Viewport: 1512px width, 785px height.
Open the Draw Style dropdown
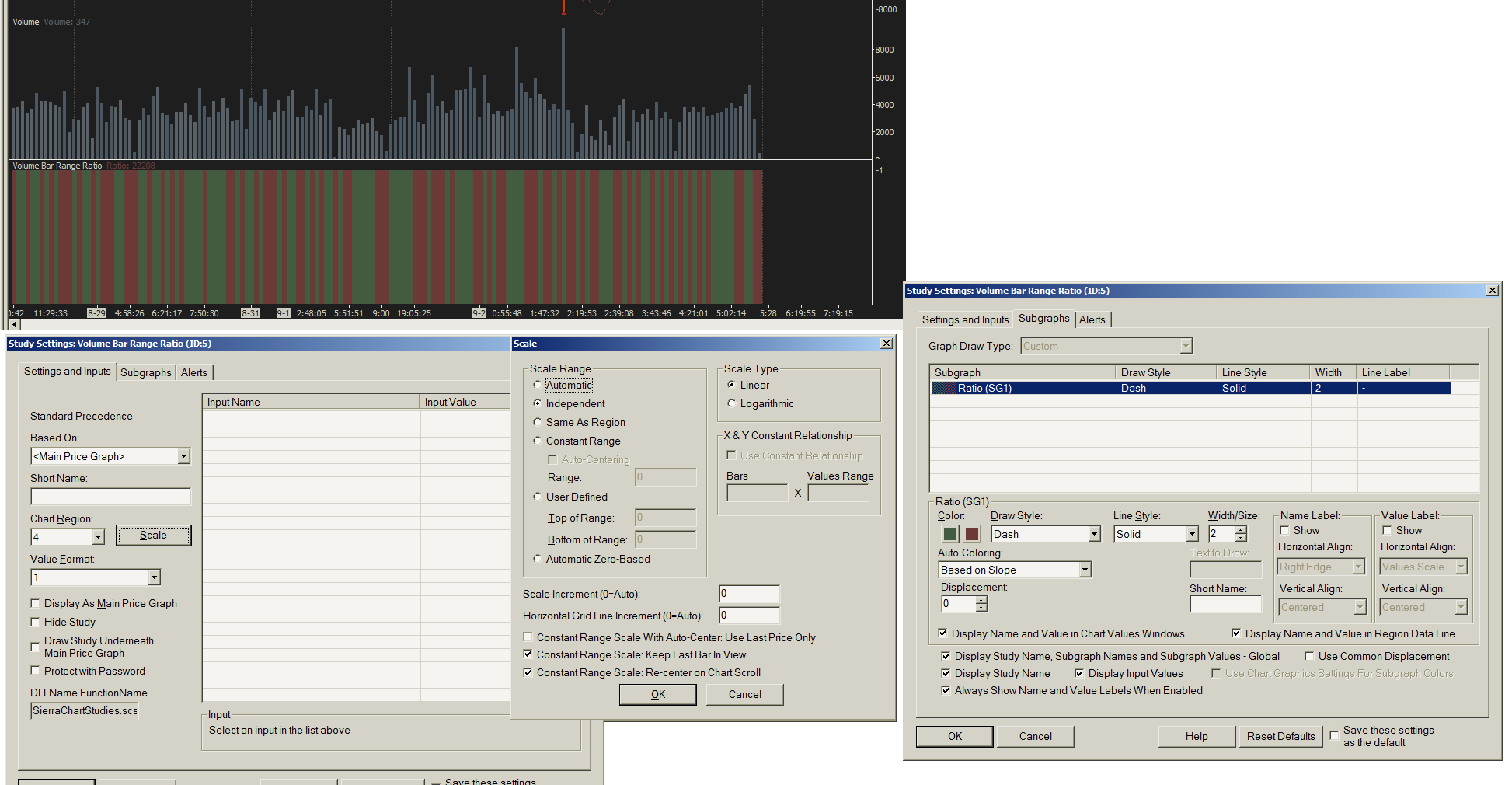[x=1094, y=534]
